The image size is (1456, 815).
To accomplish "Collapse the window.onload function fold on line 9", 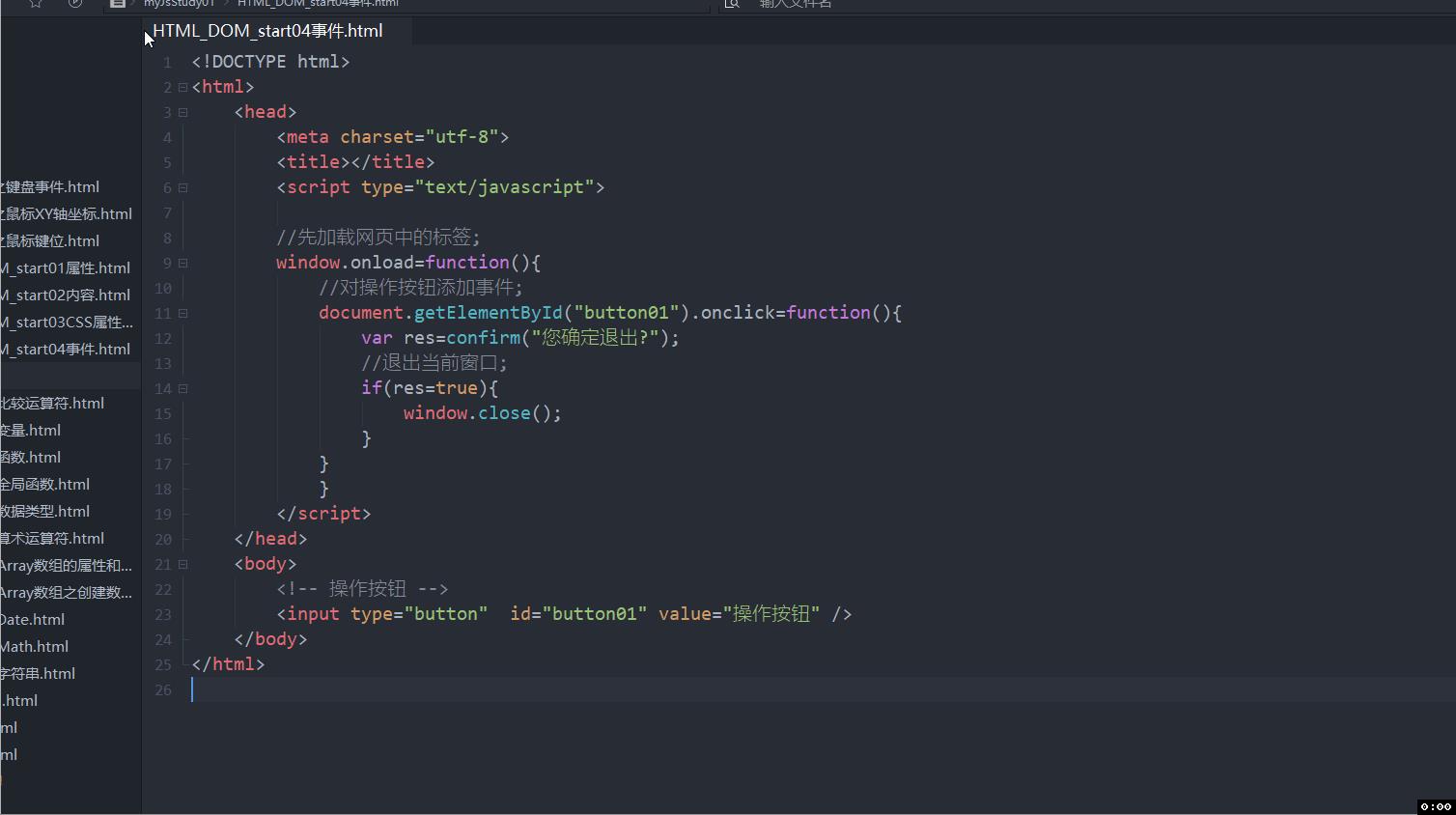I will pos(182,263).
